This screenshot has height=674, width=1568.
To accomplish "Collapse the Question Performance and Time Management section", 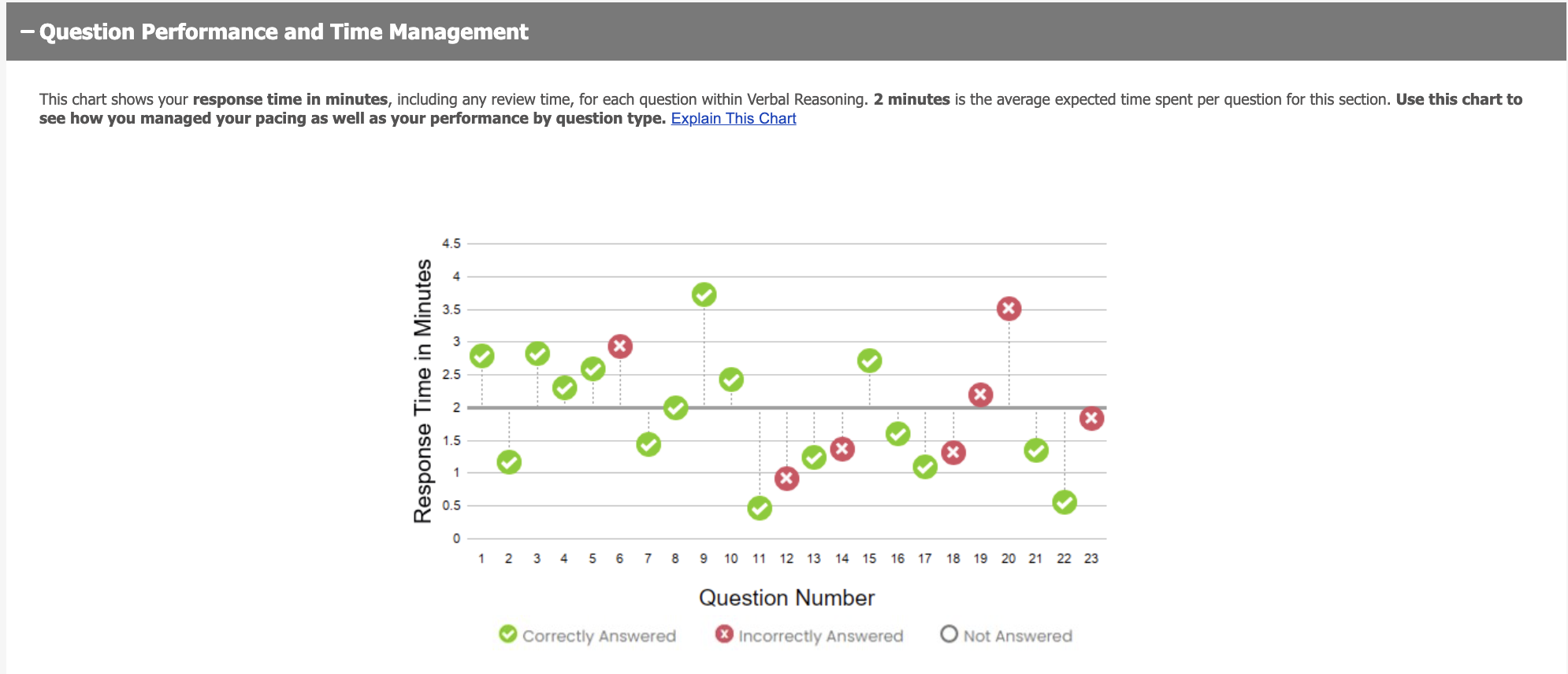I will 28,32.
